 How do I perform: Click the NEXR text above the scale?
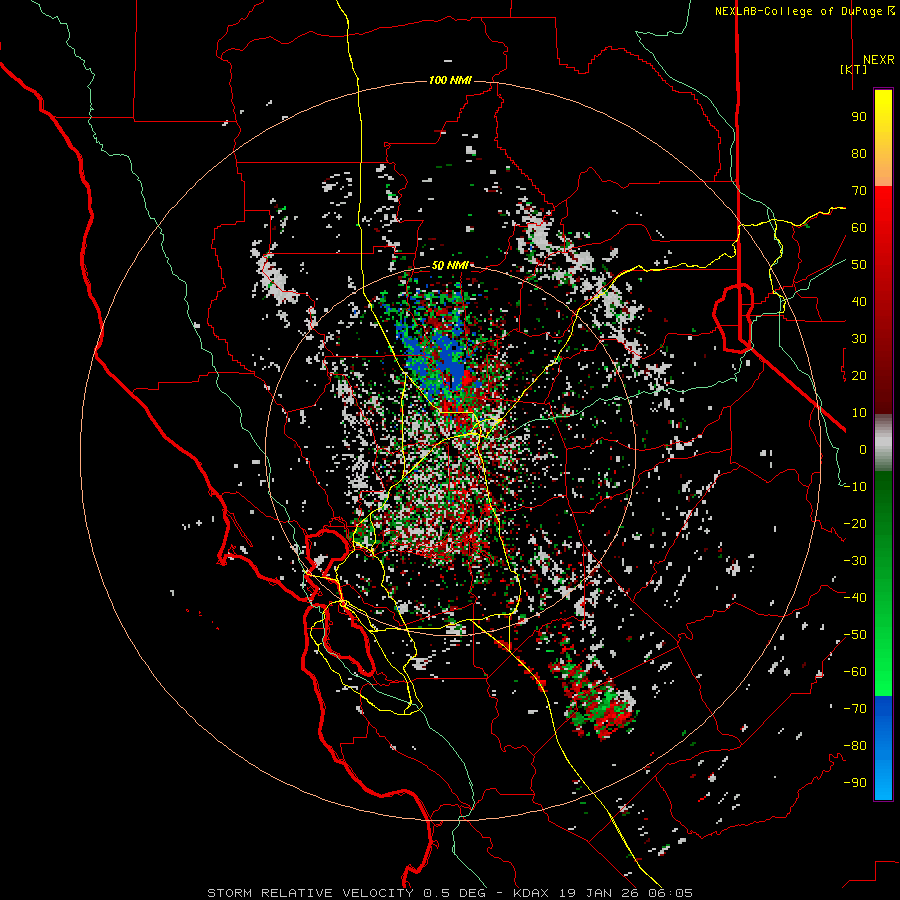pos(879,60)
